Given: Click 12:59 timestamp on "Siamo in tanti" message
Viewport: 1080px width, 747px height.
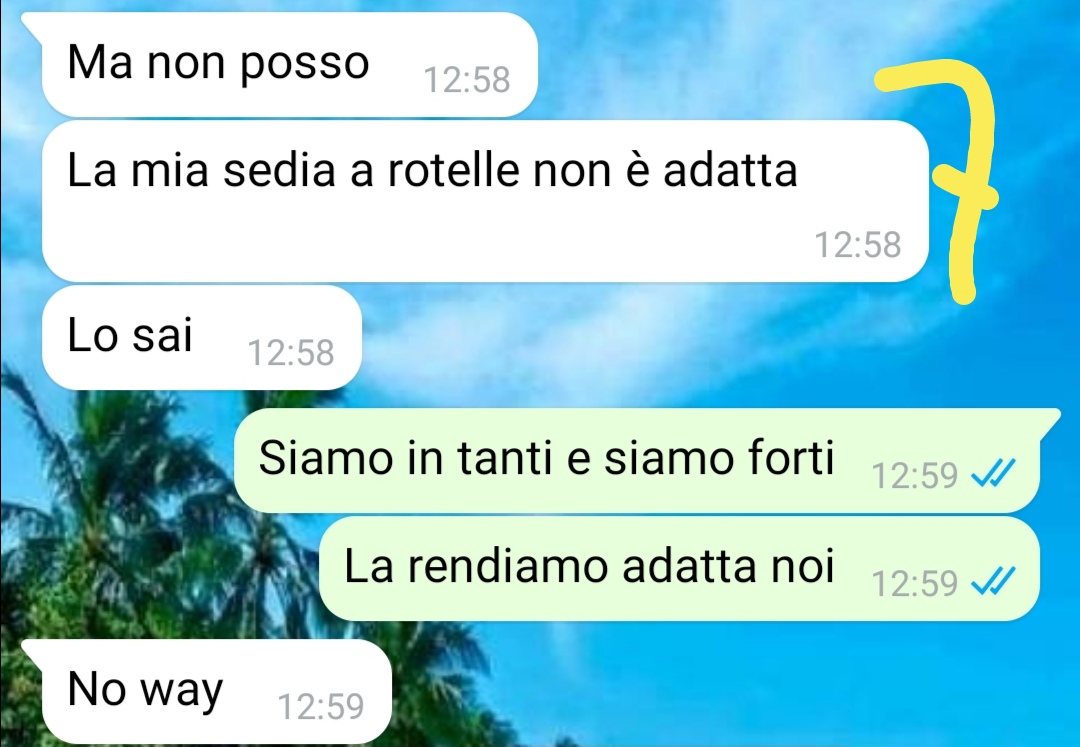Looking at the screenshot, I should coord(915,475).
